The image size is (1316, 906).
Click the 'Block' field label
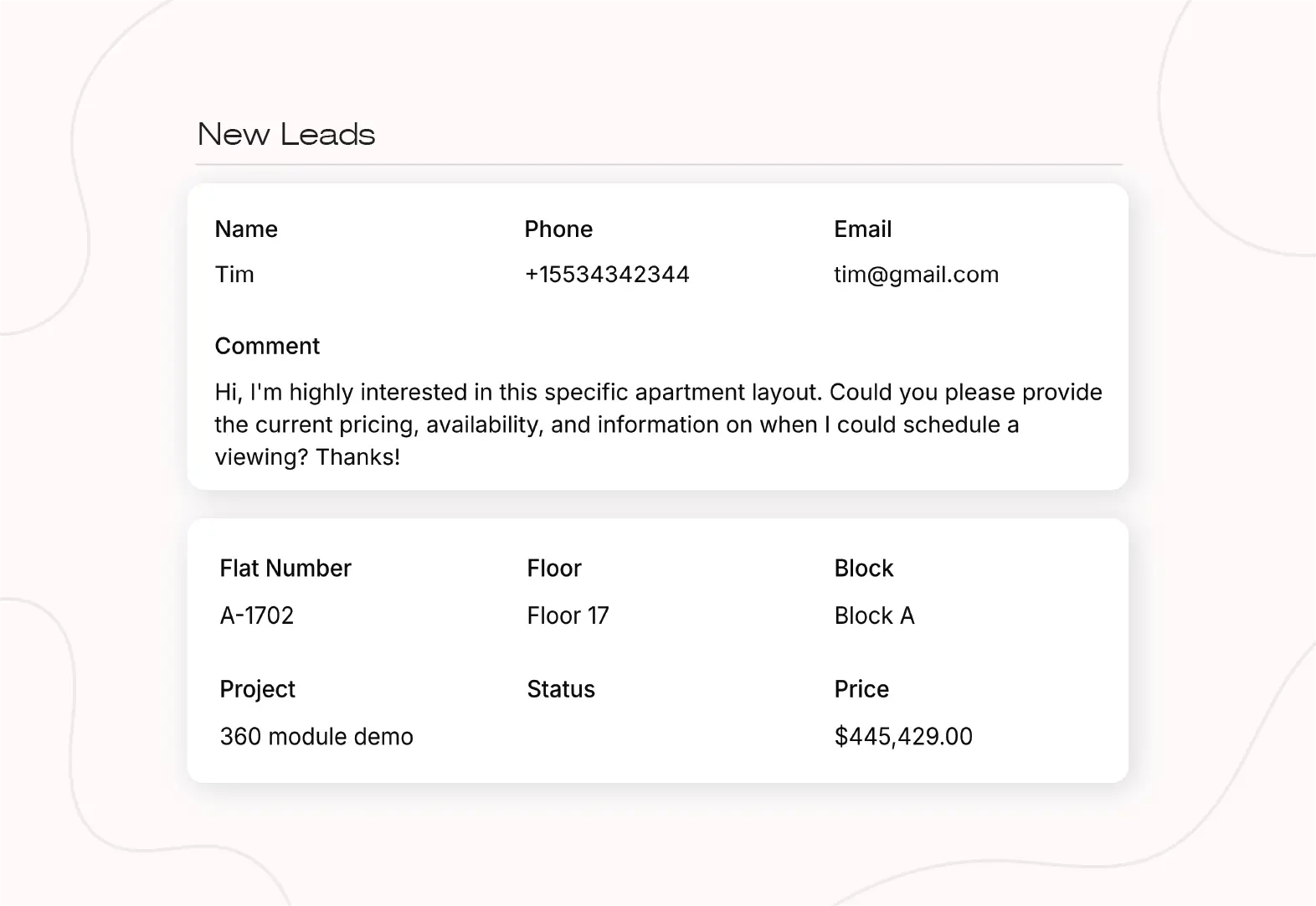pyautogui.click(x=864, y=569)
